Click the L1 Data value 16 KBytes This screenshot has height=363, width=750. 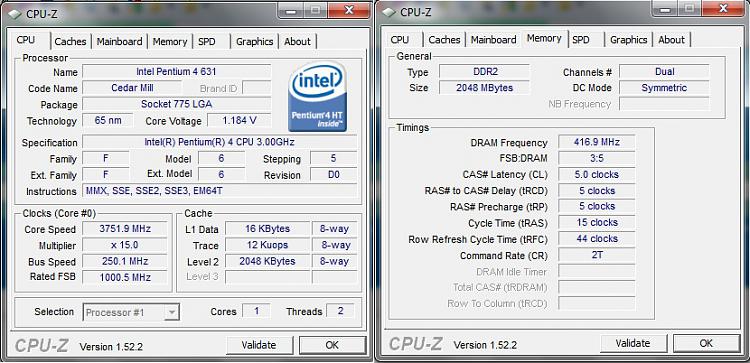point(267,229)
